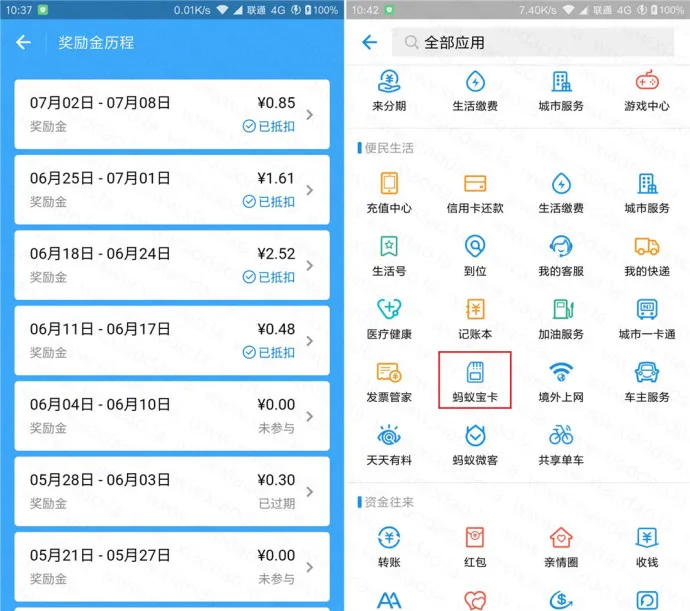Tap the 全部应用 search field
This screenshot has width=690, height=611.
tap(532, 42)
